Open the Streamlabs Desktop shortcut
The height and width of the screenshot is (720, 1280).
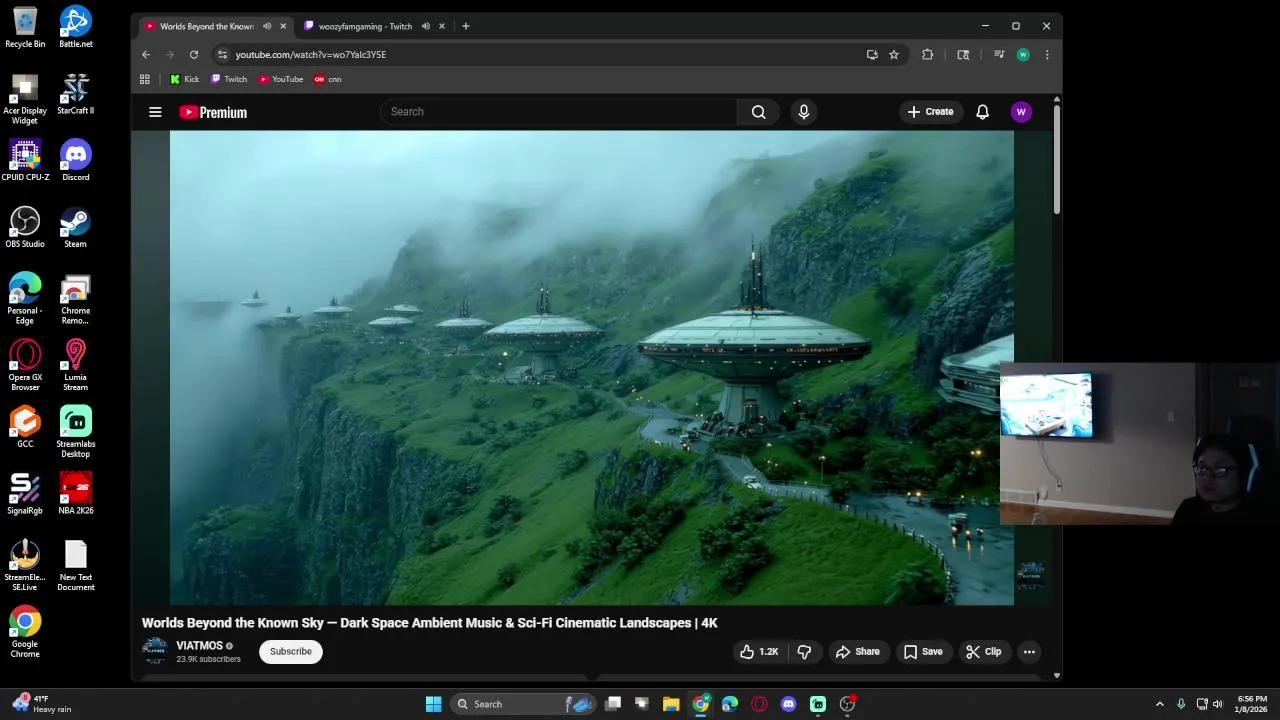tap(76, 432)
